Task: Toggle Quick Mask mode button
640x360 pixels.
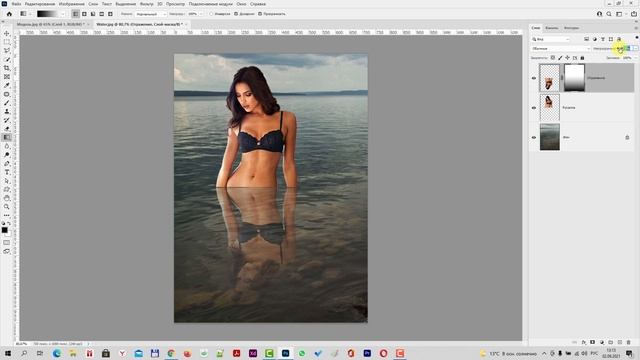Action: point(7,243)
